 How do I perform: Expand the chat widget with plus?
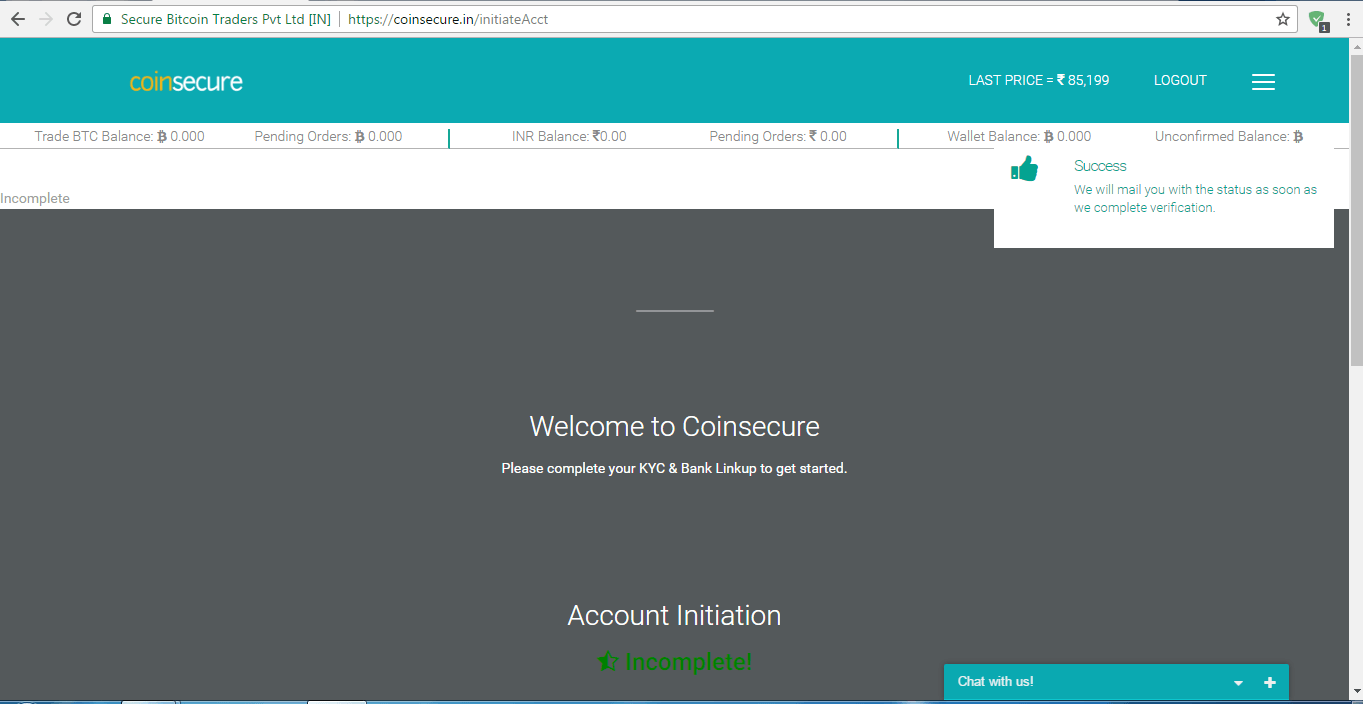(x=1270, y=683)
